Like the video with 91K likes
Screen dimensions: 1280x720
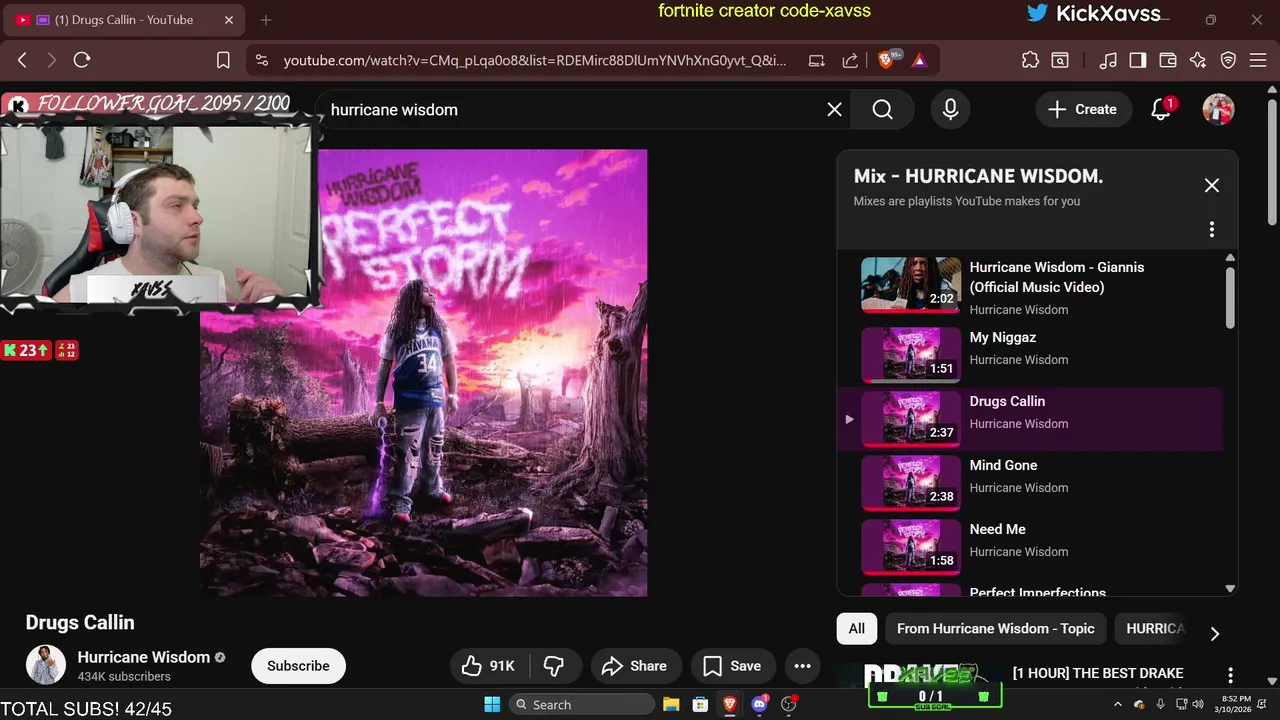pyautogui.click(x=489, y=666)
